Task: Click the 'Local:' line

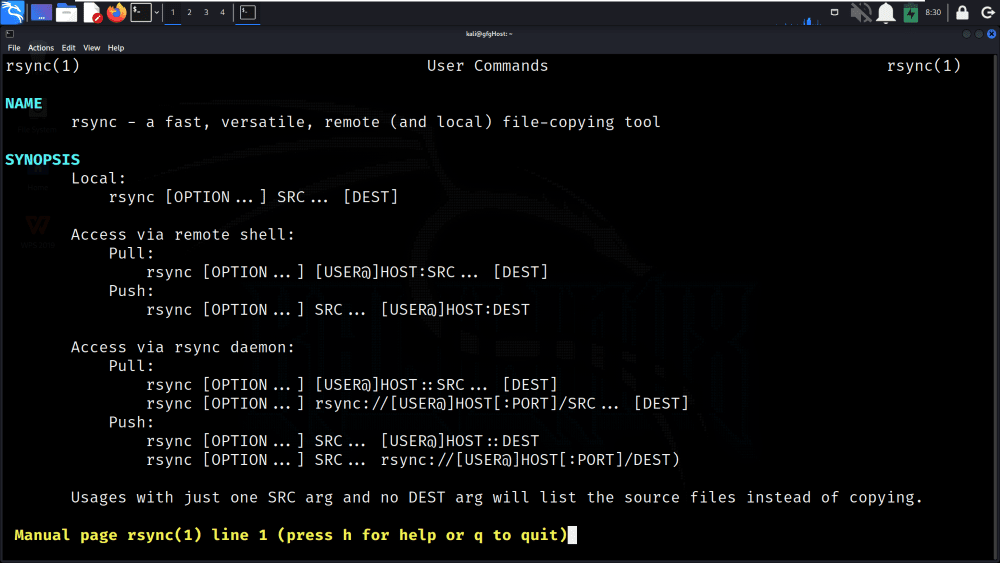Action: 99,179
